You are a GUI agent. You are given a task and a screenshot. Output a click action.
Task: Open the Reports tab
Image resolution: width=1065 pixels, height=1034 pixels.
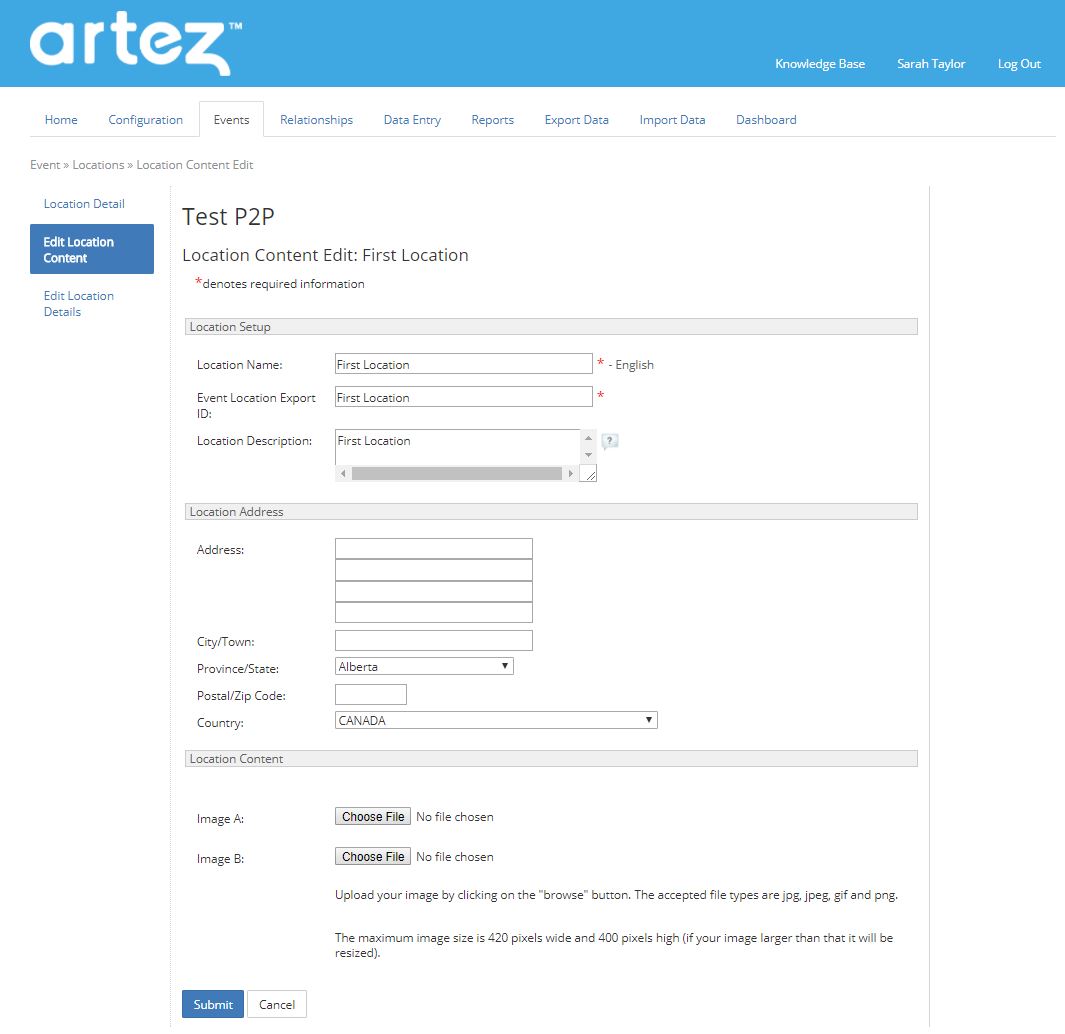(x=492, y=120)
